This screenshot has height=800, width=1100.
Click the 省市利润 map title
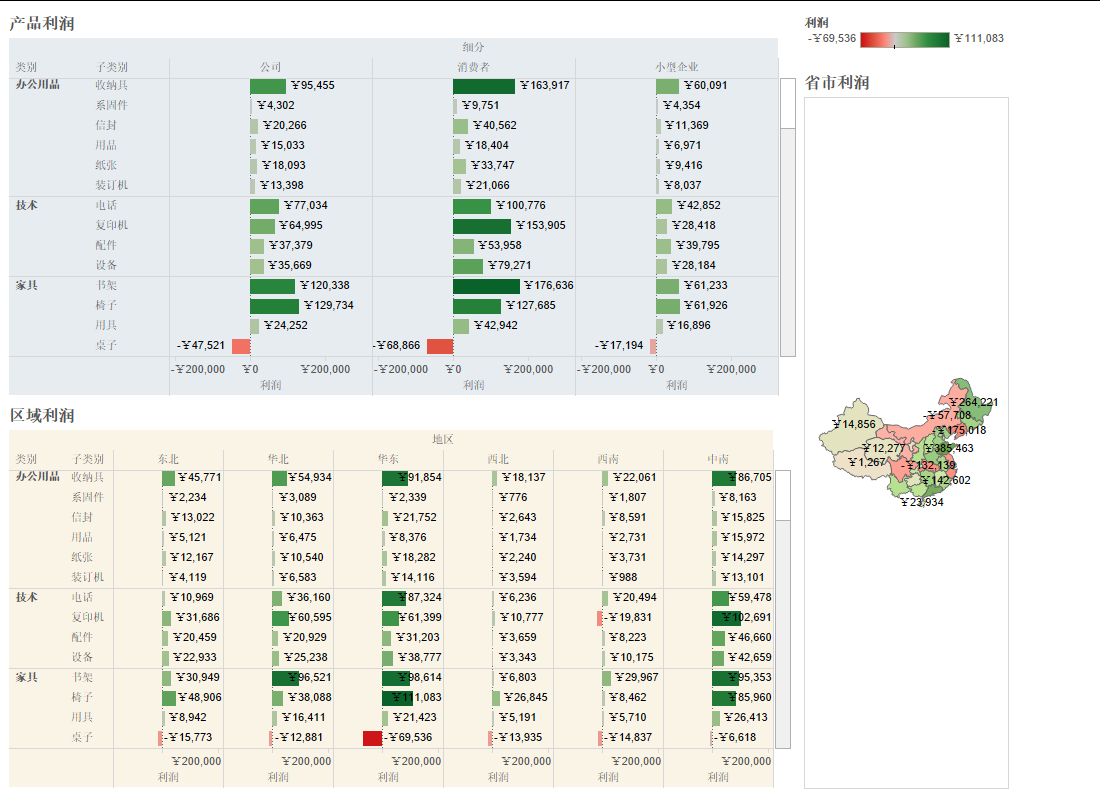click(x=837, y=83)
